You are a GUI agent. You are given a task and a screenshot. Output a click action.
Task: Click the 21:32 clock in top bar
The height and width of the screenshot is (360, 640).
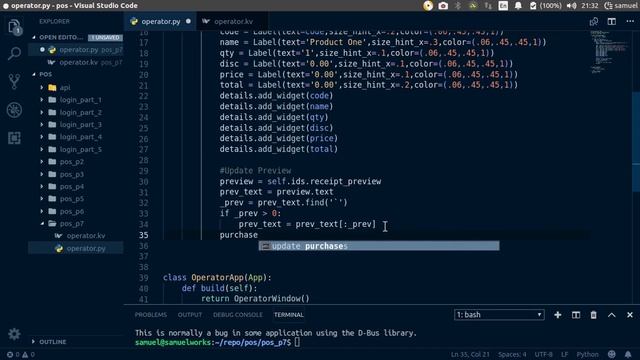[x=589, y=6]
